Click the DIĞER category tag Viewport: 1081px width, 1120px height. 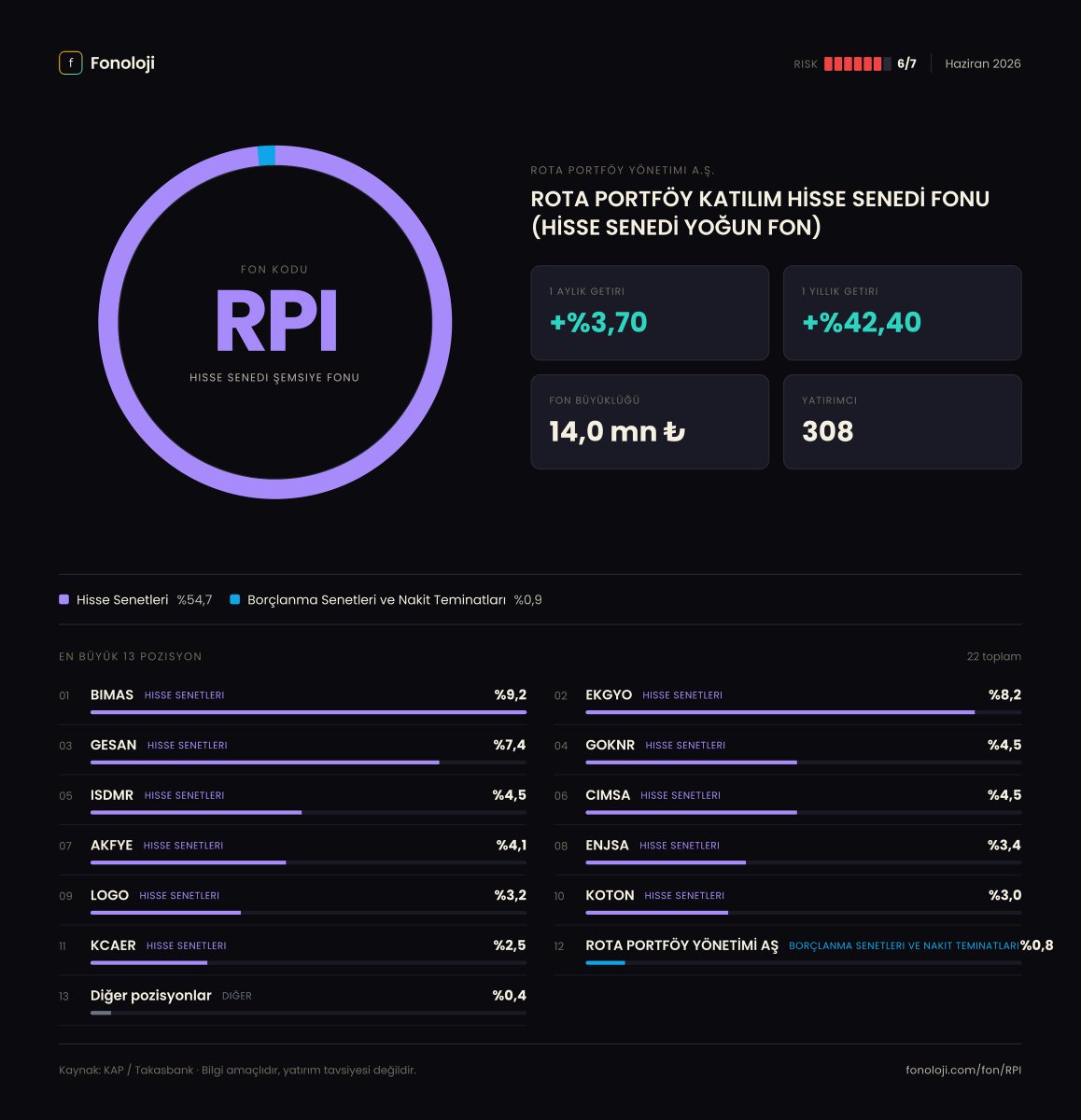tap(237, 996)
